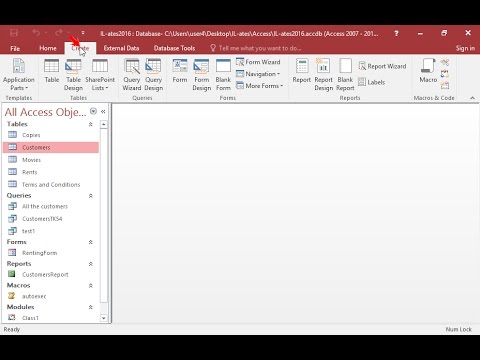Open Query Design
The width and height of the screenshot is (480, 360).
[153, 75]
